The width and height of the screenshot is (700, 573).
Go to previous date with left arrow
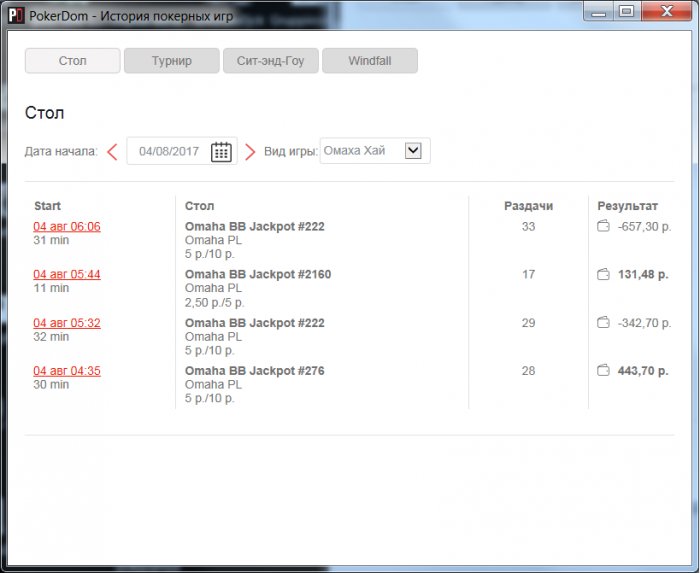point(112,152)
